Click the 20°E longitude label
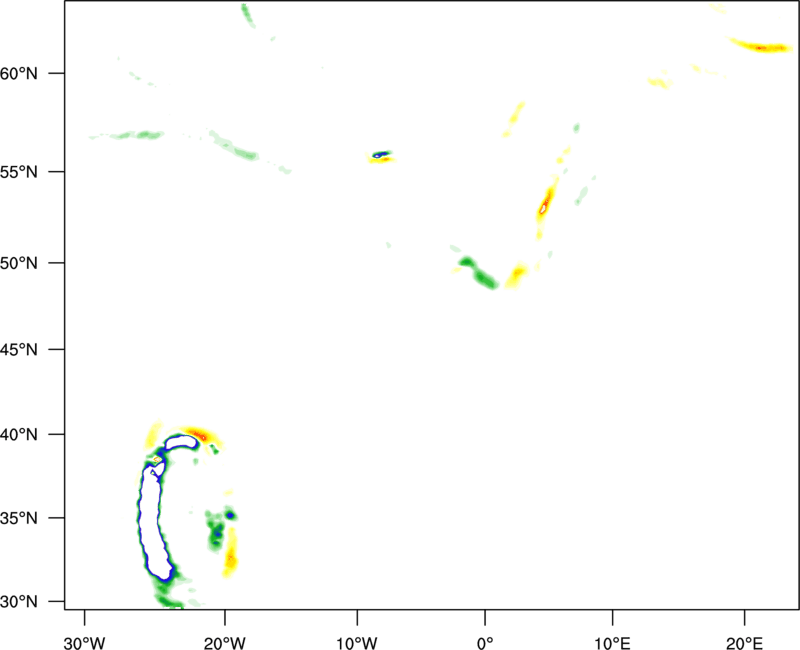Viewport: 800px width, 650px height. point(744,643)
